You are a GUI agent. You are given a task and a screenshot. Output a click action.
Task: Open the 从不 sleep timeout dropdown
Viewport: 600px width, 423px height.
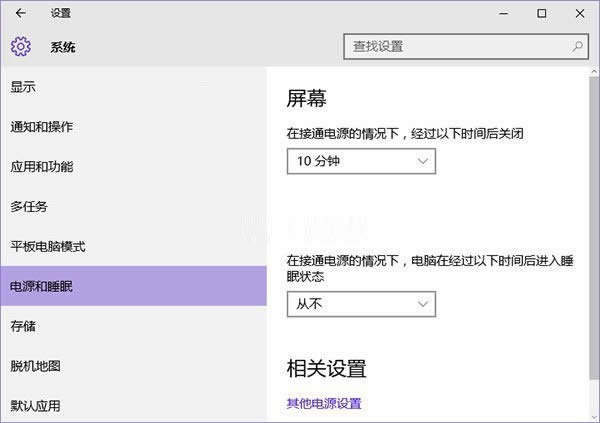[x=361, y=302]
